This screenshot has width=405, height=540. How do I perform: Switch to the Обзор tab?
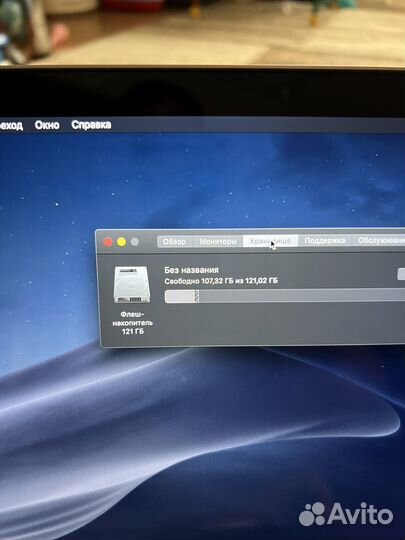[x=174, y=241]
